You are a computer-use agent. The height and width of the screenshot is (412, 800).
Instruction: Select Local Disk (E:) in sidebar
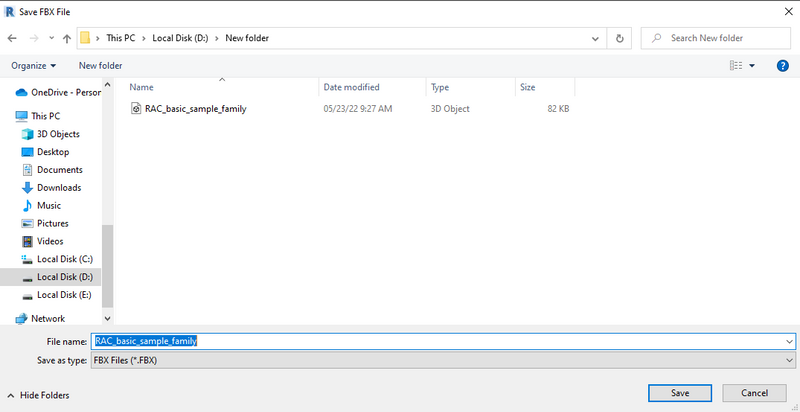pyautogui.click(x=64, y=295)
